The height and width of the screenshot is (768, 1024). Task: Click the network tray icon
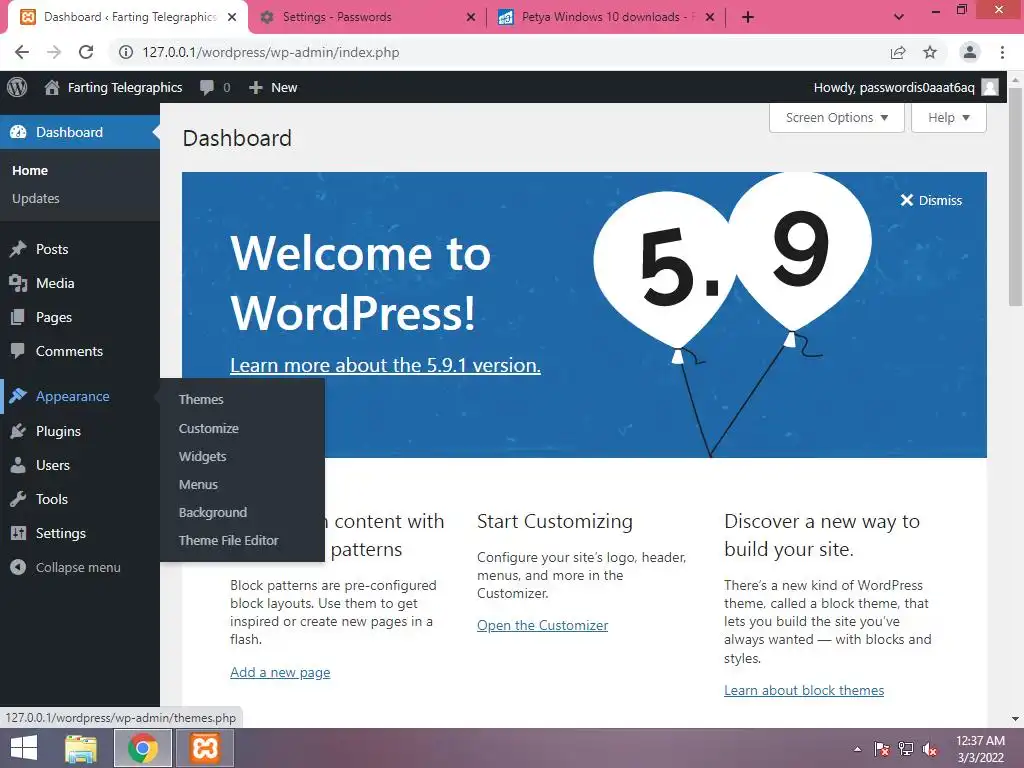pyautogui.click(x=906, y=749)
